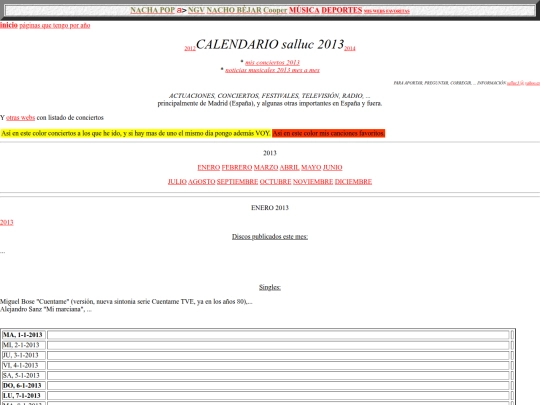Click the 'CALENDARIO salluc 2013' title

tap(270, 44)
